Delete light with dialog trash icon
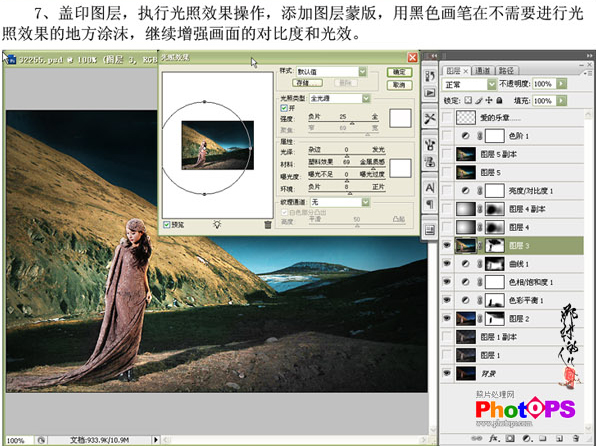The width and height of the screenshot is (596, 446). tap(268, 225)
